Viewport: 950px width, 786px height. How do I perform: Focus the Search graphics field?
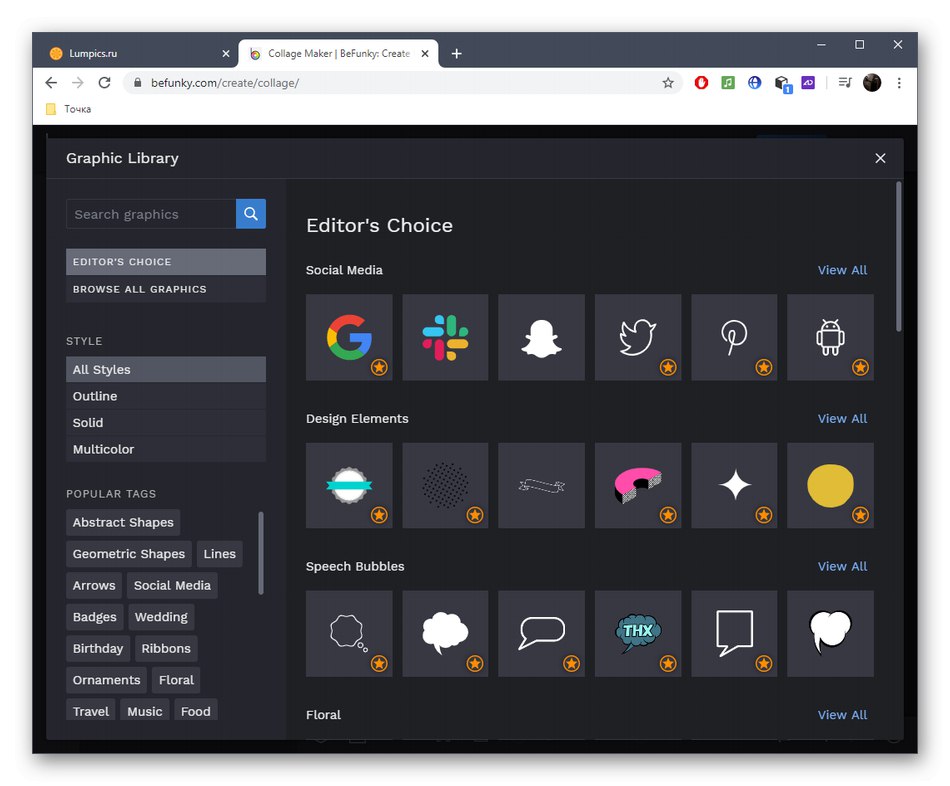[151, 214]
